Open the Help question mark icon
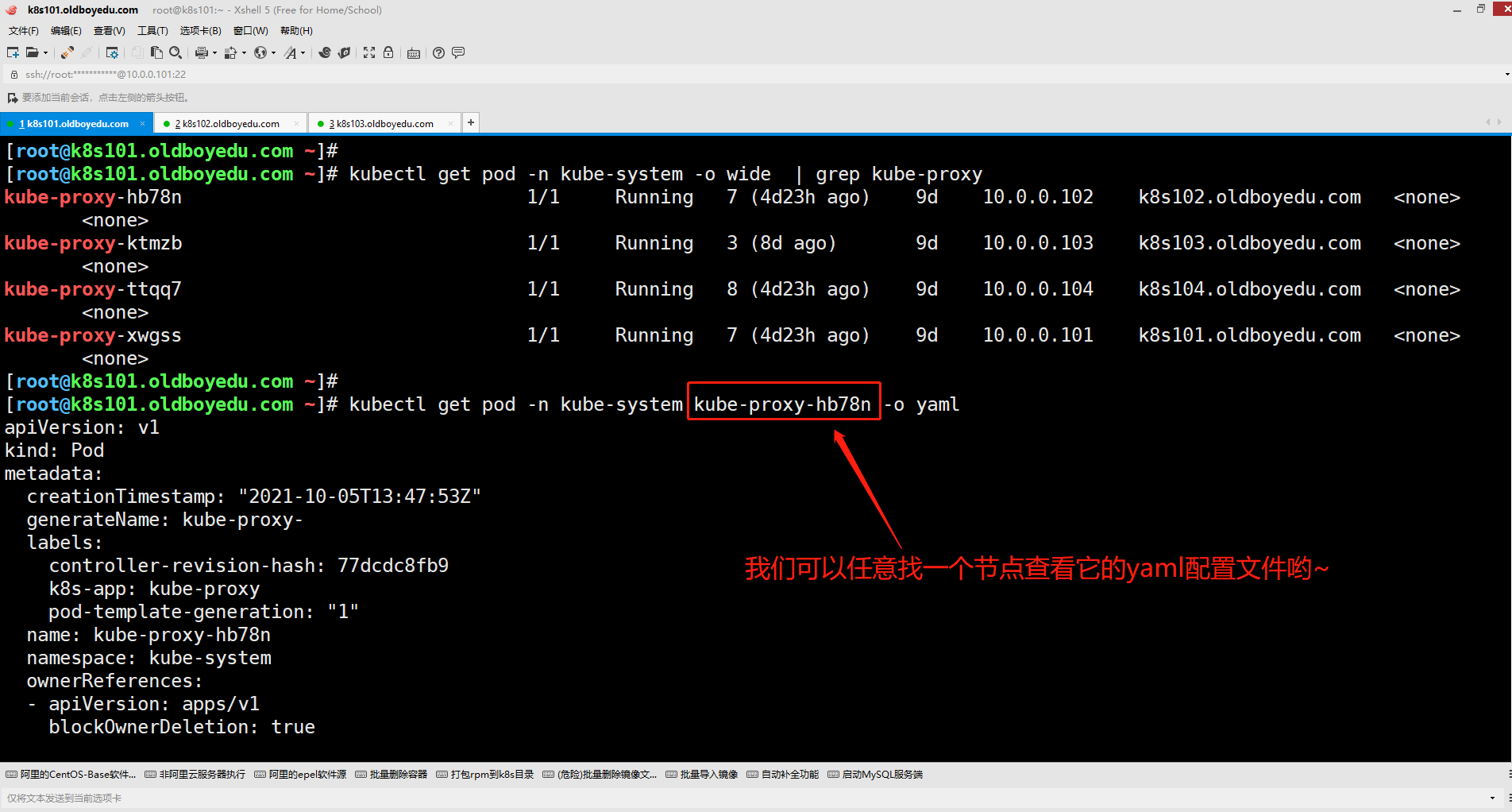This screenshot has height=812, width=1512. [438, 52]
